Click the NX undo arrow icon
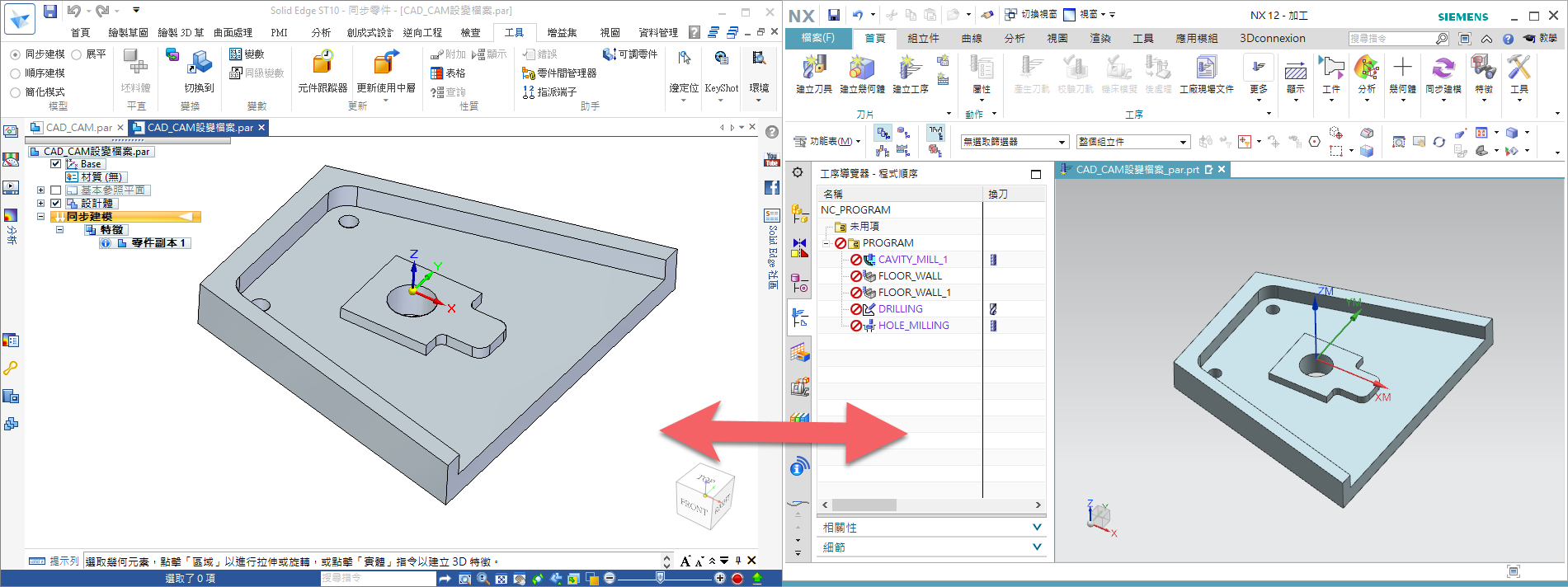This screenshot has width=1568, height=587. click(x=858, y=15)
